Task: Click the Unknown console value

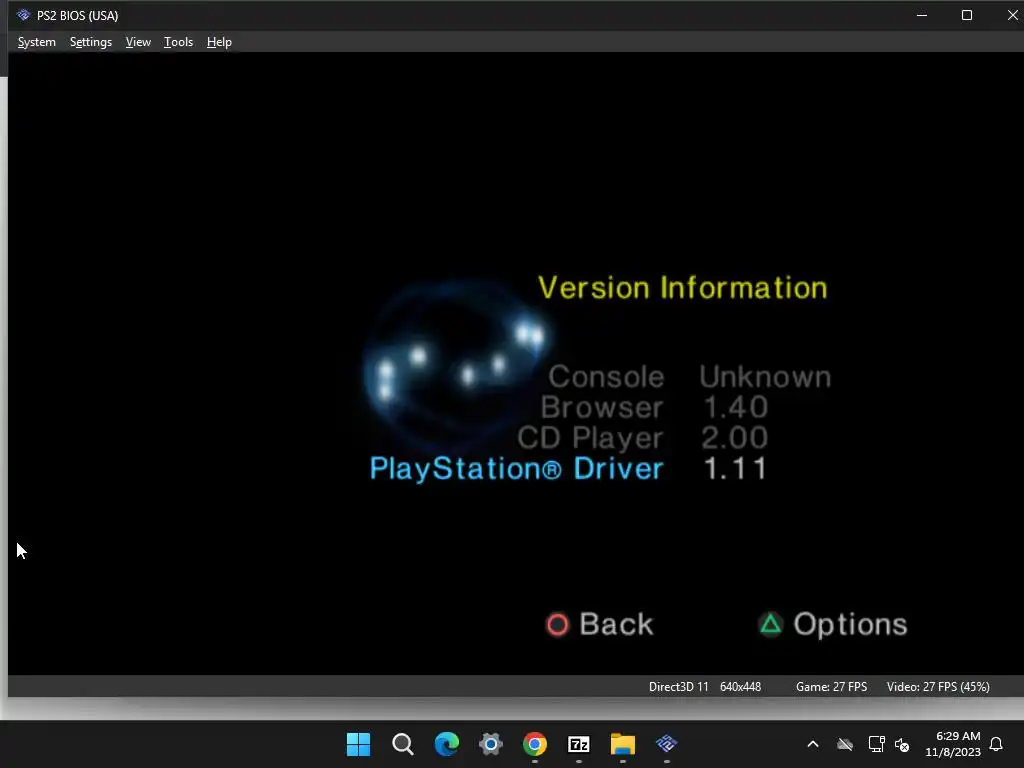Action: (765, 377)
